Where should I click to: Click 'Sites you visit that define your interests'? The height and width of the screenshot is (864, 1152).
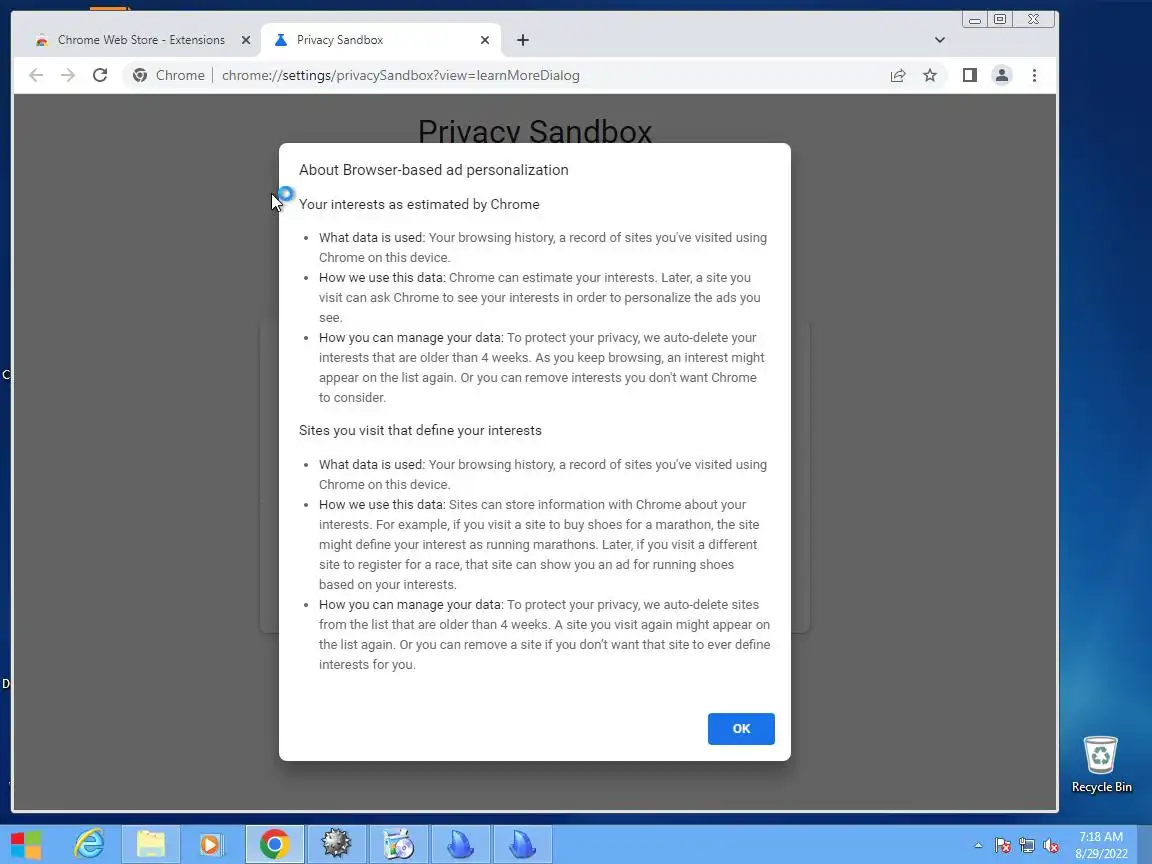(420, 431)
